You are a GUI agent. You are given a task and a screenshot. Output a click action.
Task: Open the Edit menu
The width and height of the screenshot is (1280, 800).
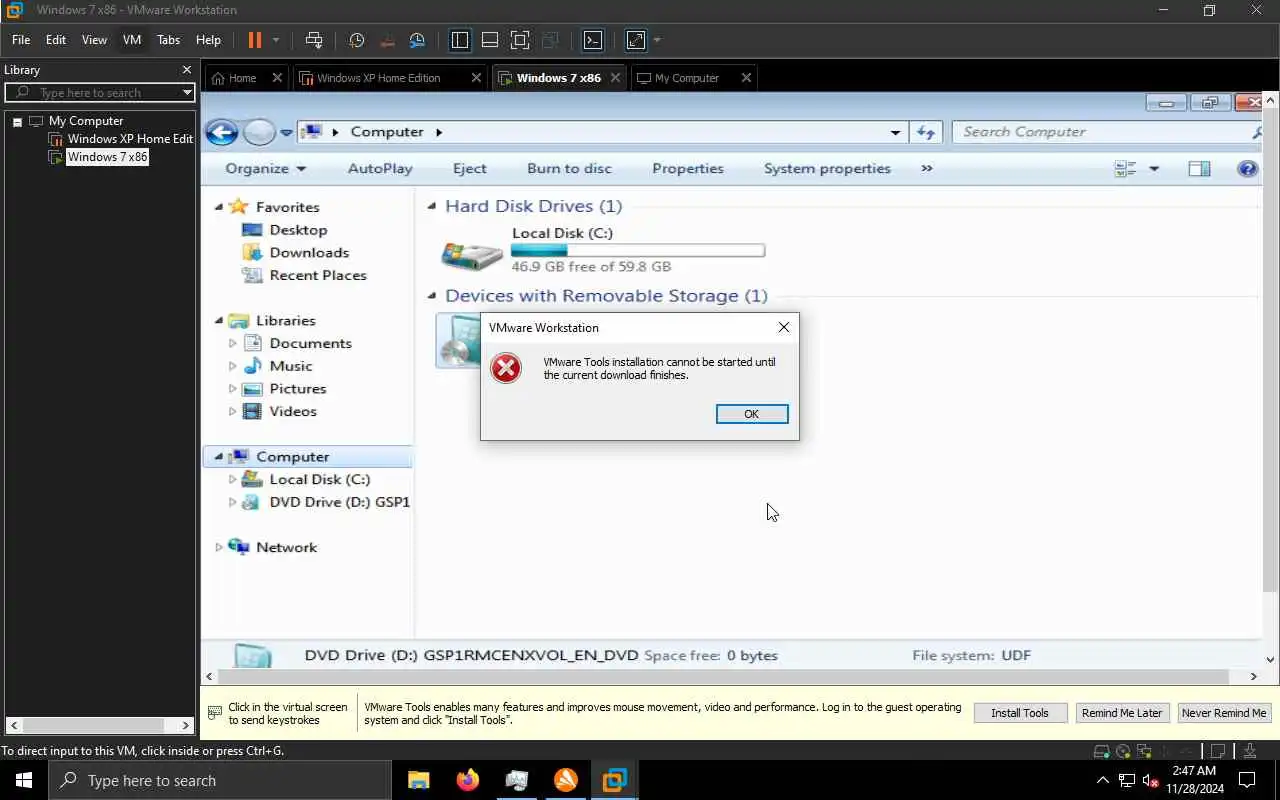tap(56, 40)
